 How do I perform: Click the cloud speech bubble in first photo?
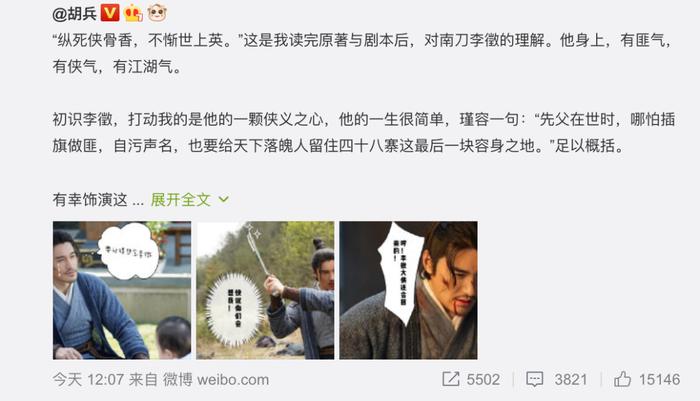tap(129, 251)
